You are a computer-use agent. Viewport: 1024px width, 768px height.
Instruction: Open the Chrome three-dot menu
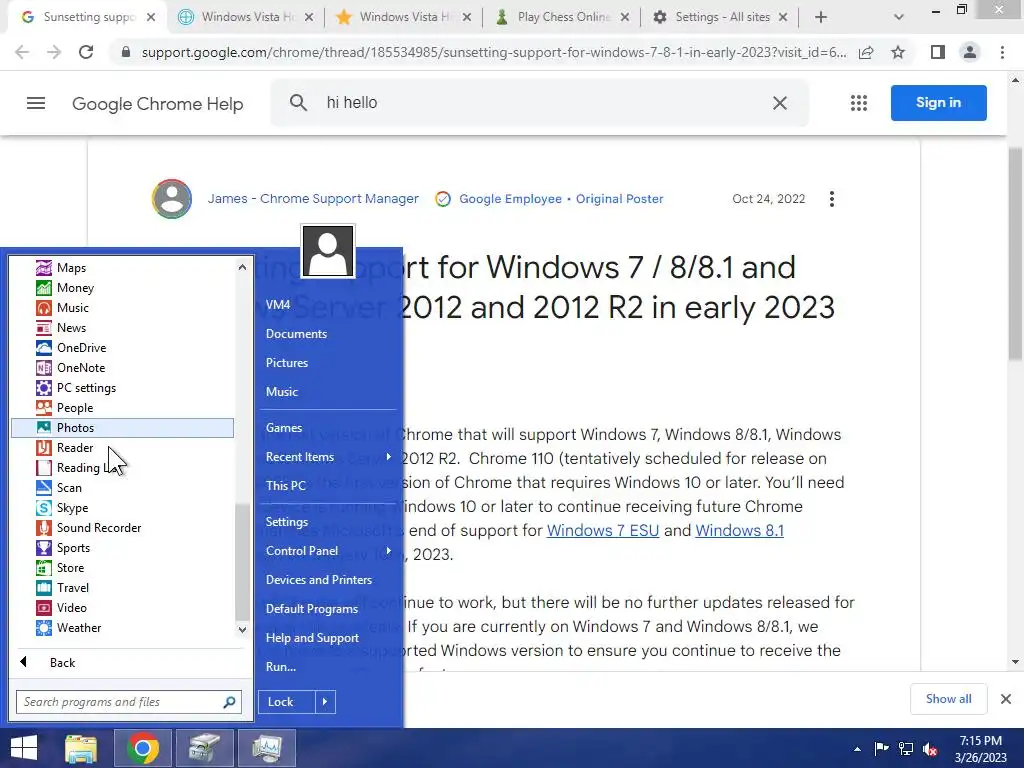click(1002, 52)
